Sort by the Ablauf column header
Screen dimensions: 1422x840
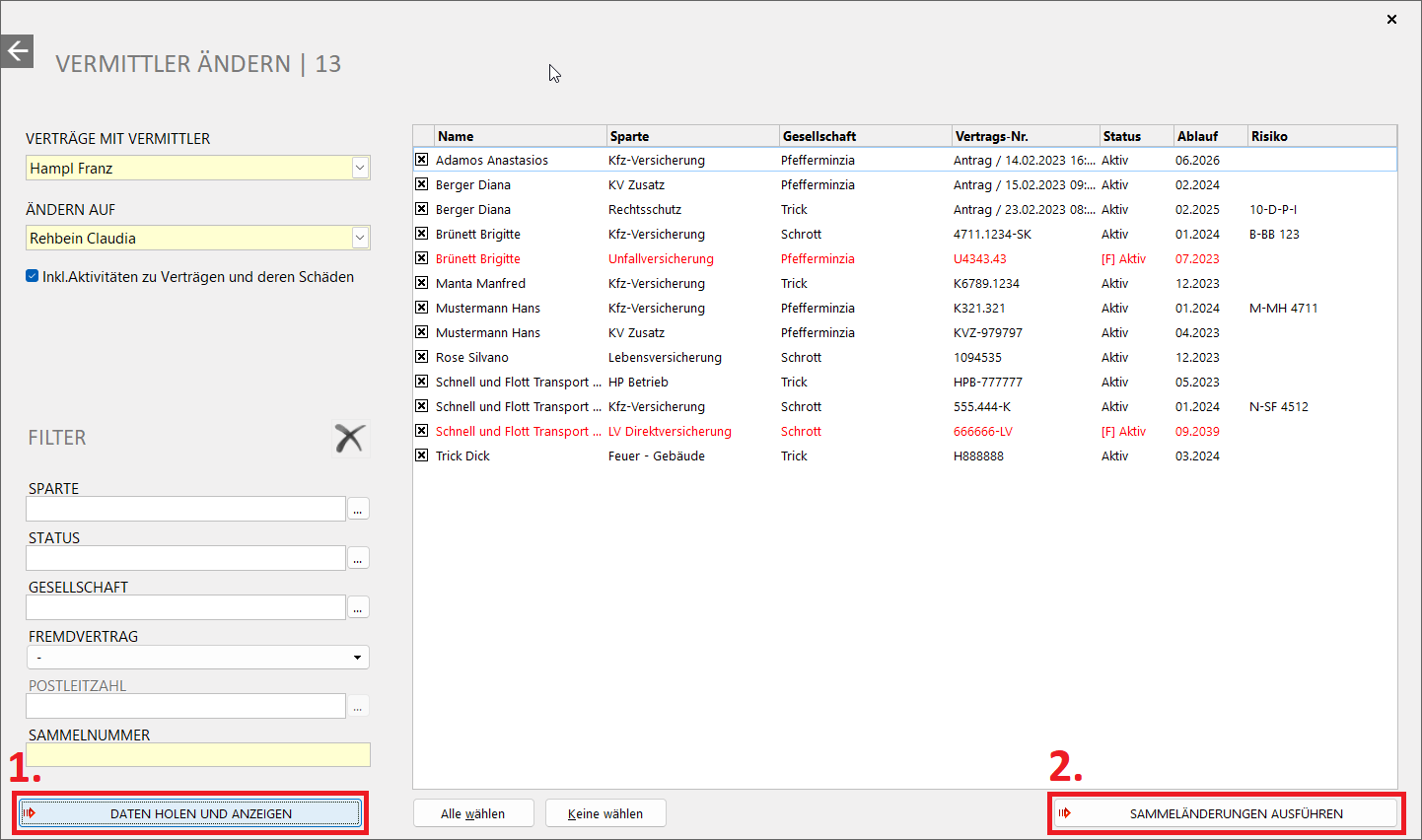tap(1209, 136)
